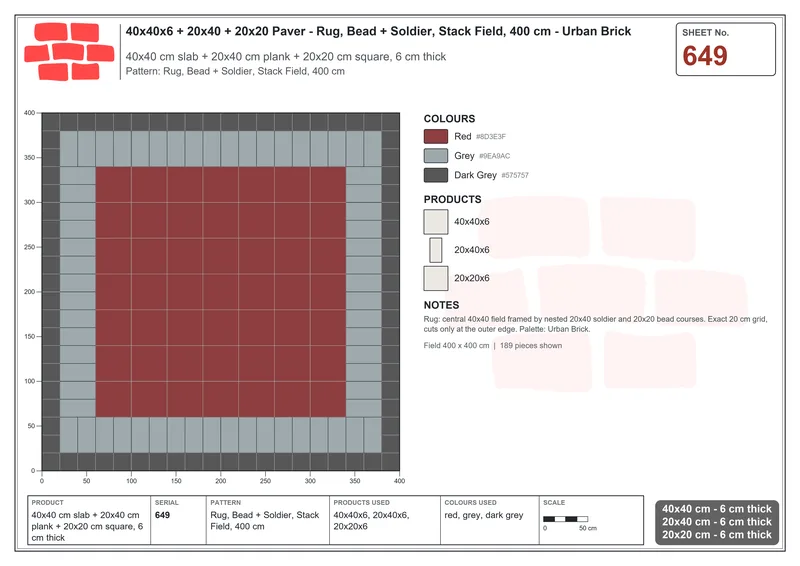Select the Red colour swatch
This screenshot has height=566, width=800.
(436, 136)
